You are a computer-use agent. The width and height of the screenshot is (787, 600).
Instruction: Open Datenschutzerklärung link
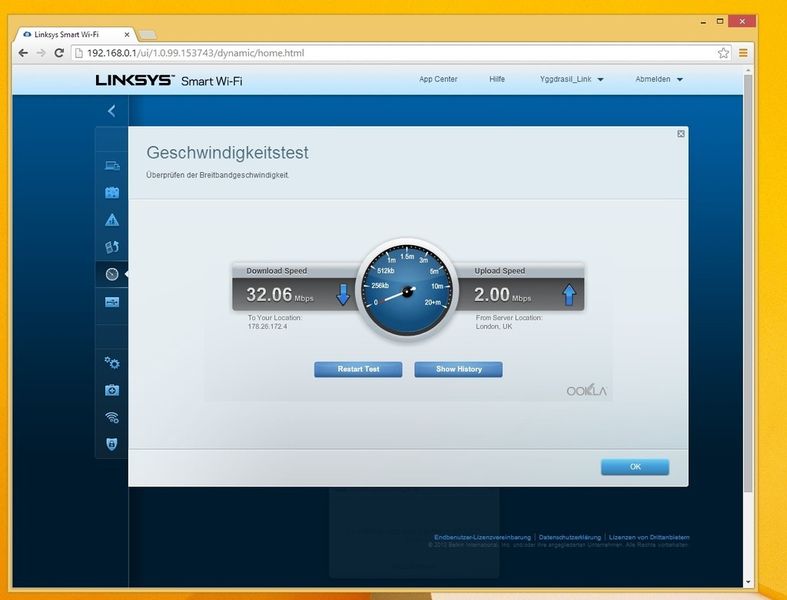click(570, 537)
